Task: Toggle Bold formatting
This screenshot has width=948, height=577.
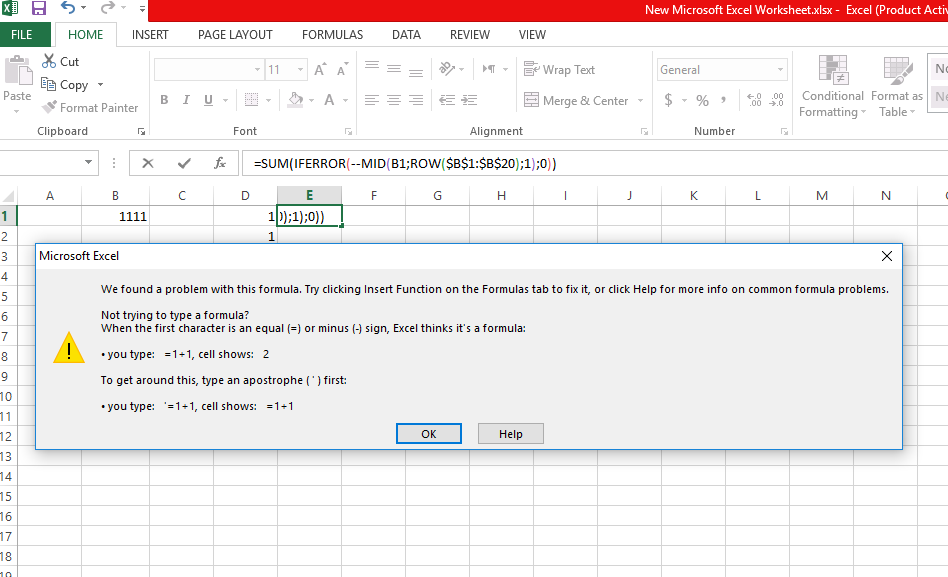Action: click(164, 100)
